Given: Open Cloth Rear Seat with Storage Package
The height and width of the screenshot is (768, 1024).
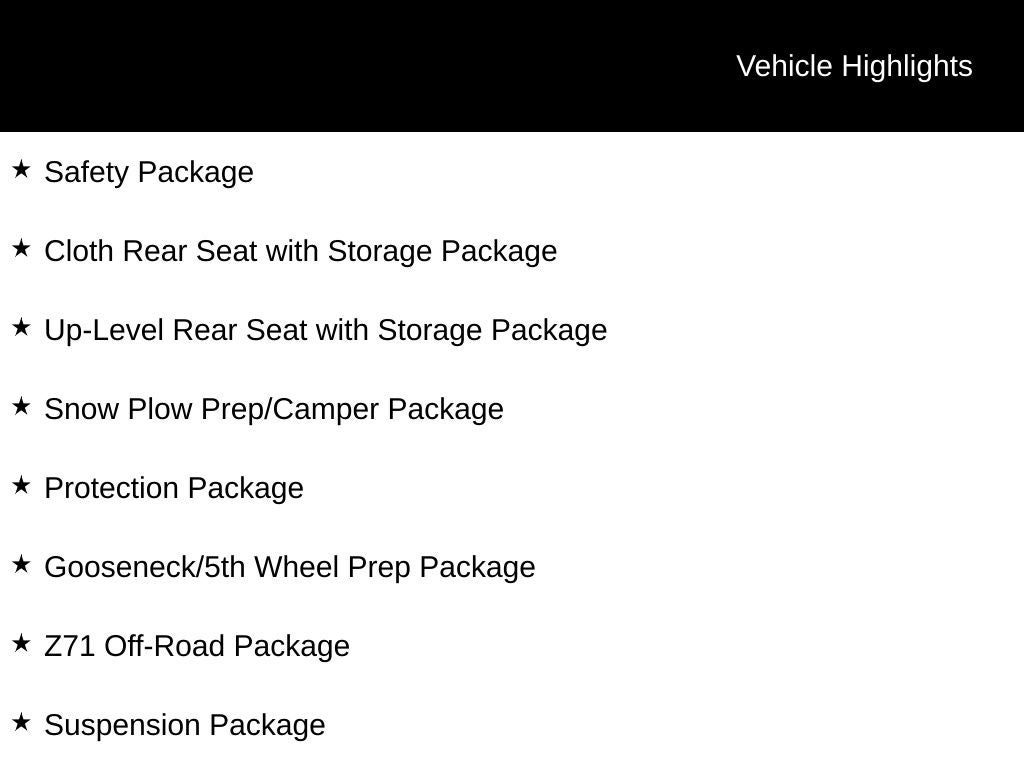Looking at the screenshot, I should tap(300, 251).
